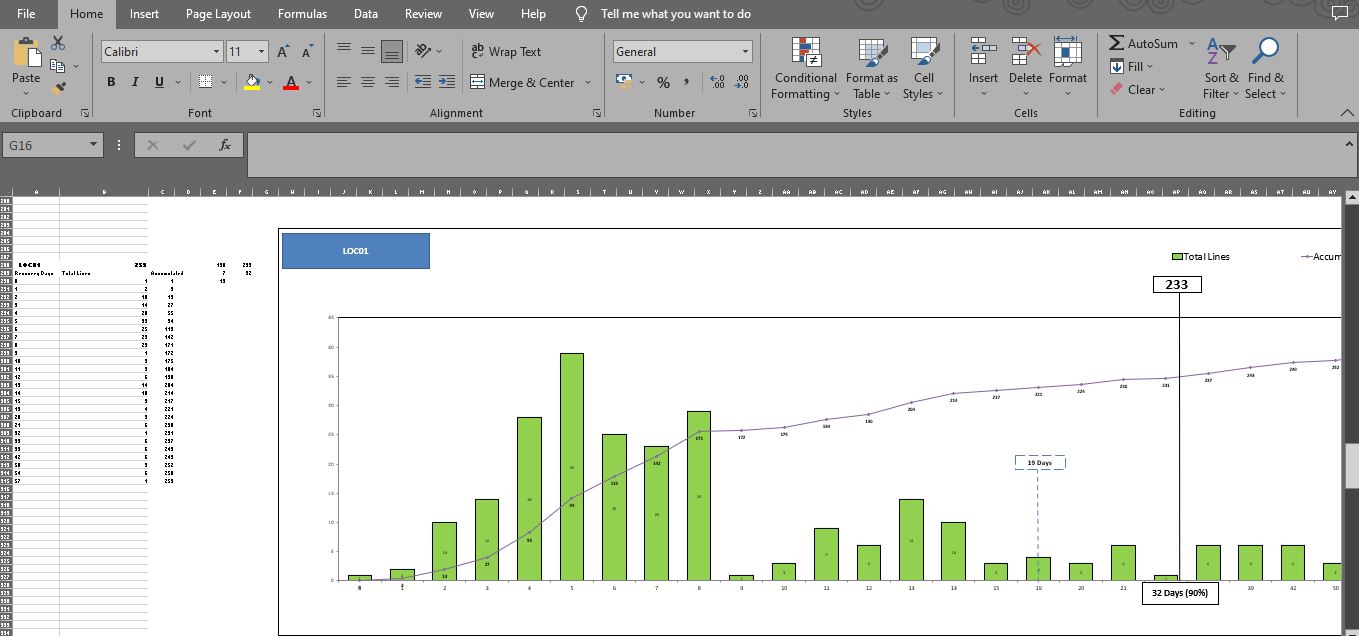
Task: Apply Comma Style format
Action: (687, 82)
